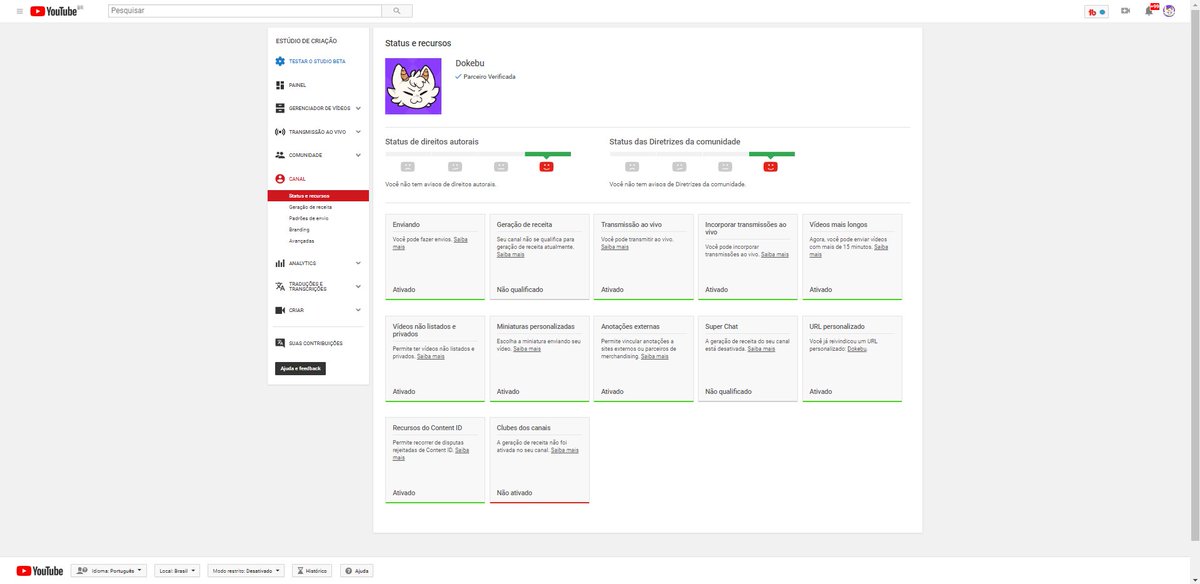
Task: Expand the Gerenciador de Vídeos section chevron
Action: (358, 108)
